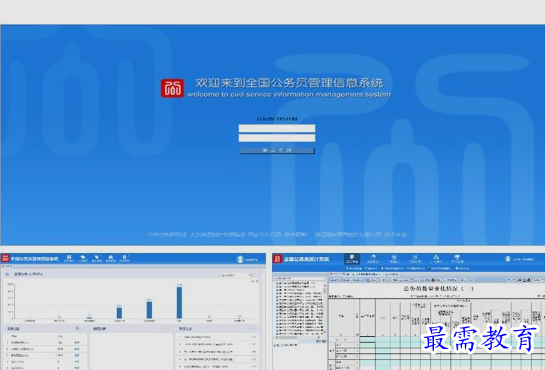
Task: Open the grid icon in the dashboard navigation bar
Action: [x=68, y=258]
